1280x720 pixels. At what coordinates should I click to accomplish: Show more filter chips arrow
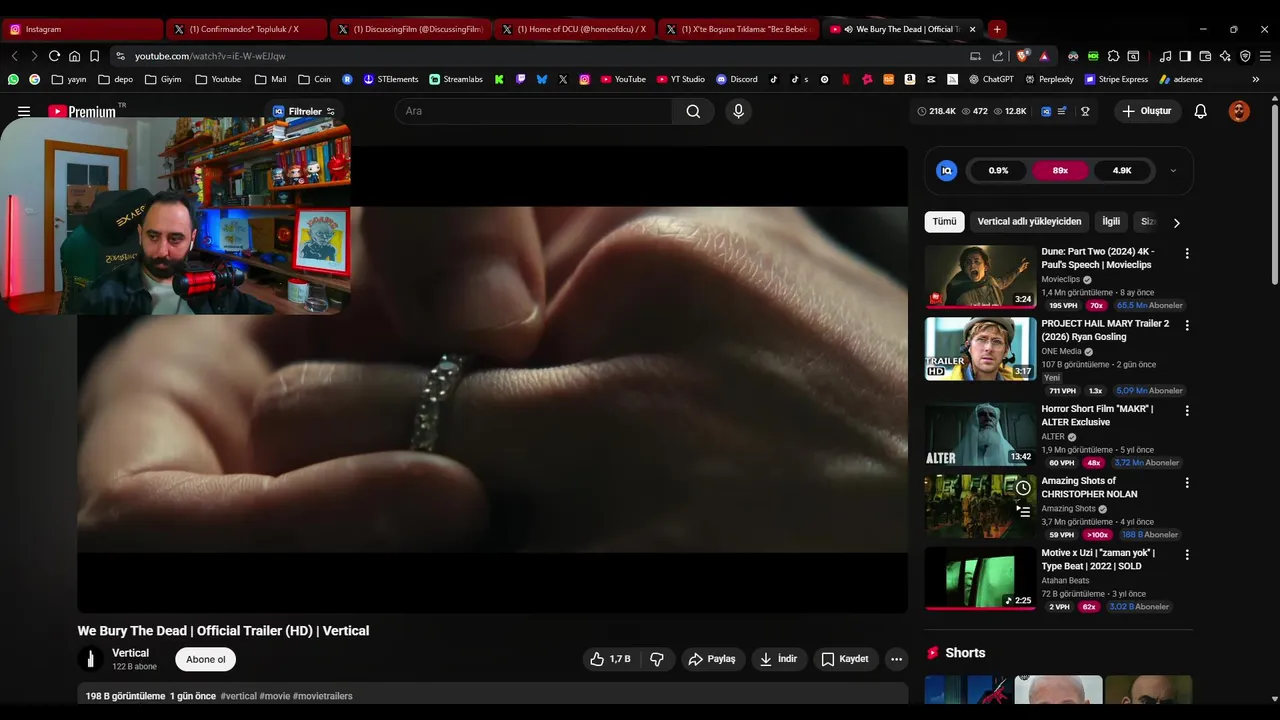click(1176, 223)
